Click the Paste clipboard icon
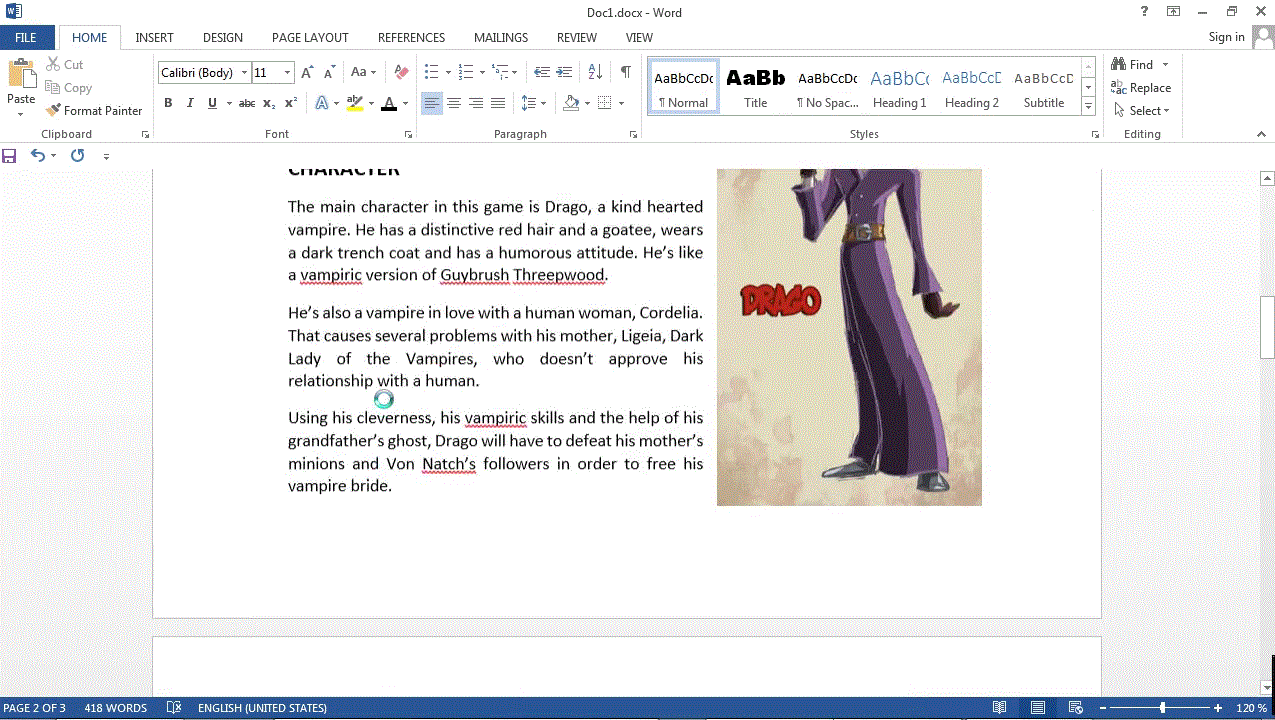The image size is (1275, 720). point(21,74)
